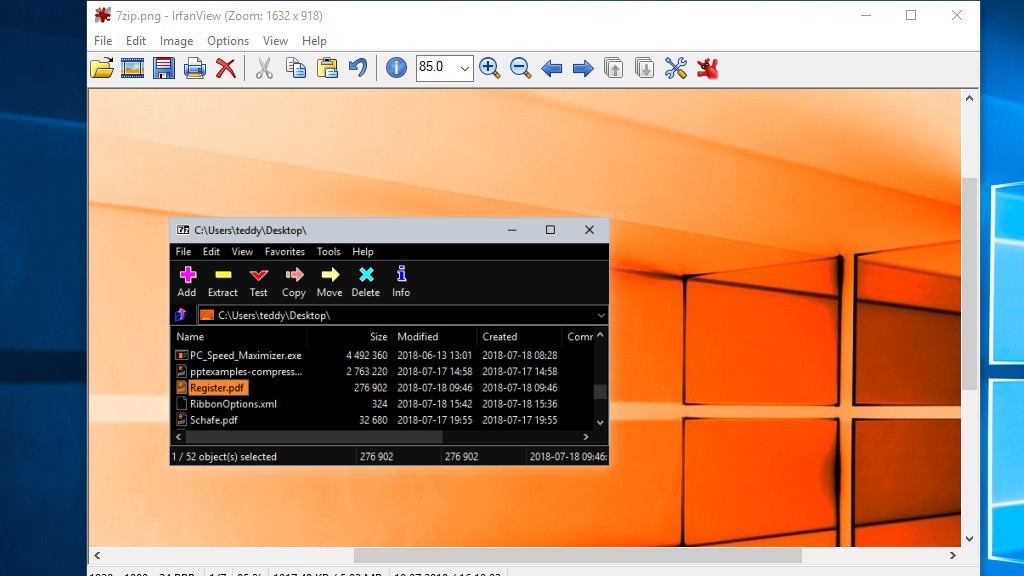This screenshot has height=576, width=1024.
Task: Click the down arrow of 7-Zip's vertical scrollbar
Action: 600,423
